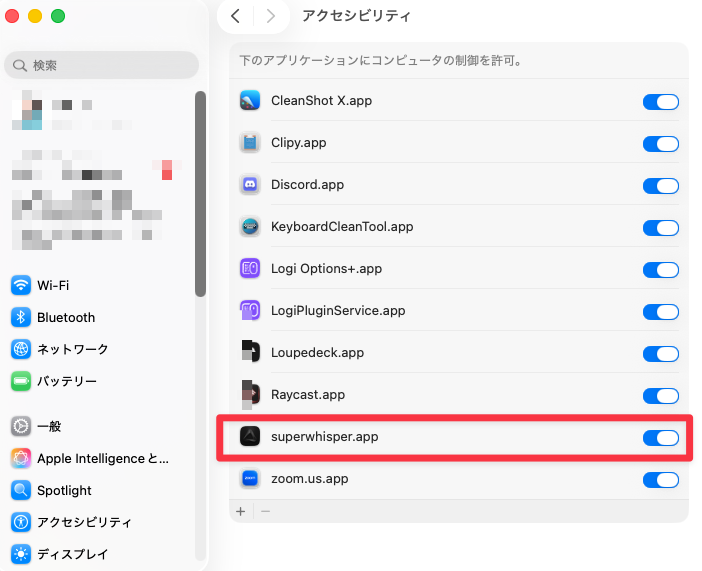Open ディスプレイ settings

click(x=73, y=554)
